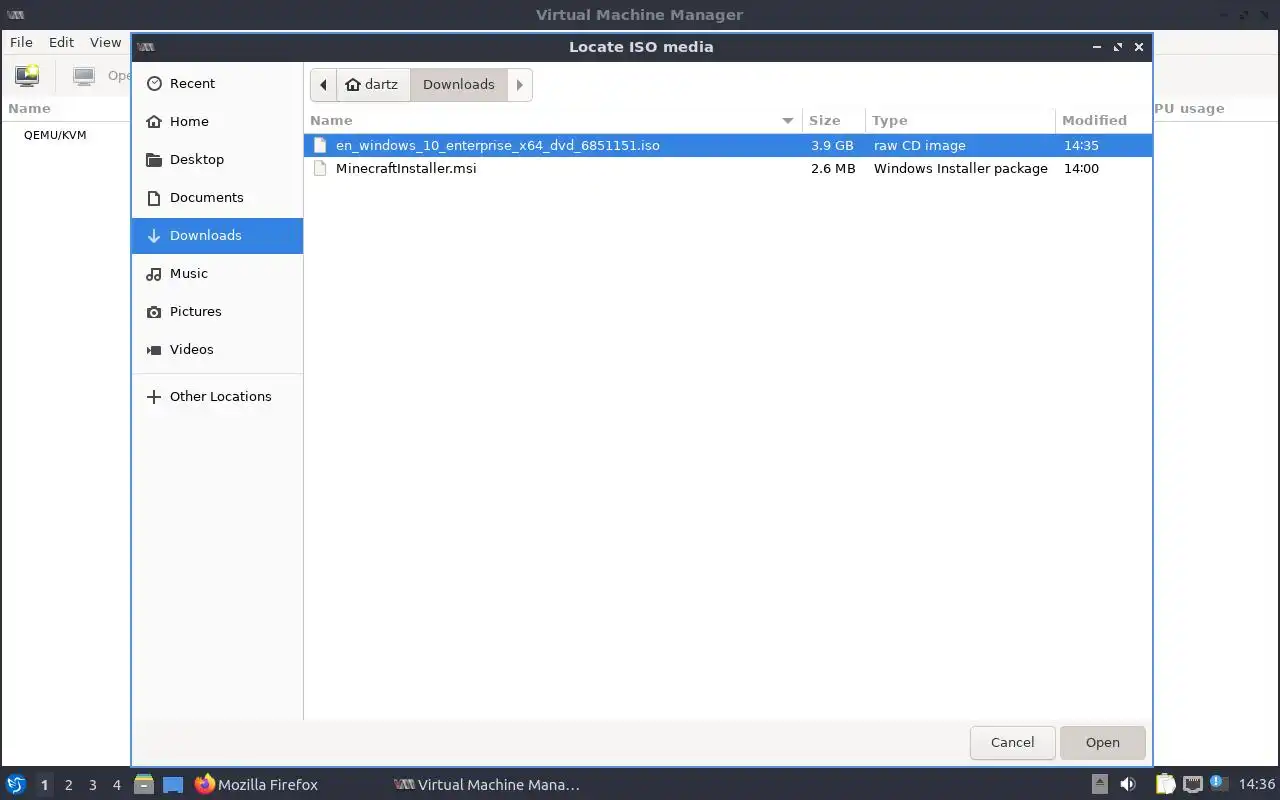Click the taskbar clock showing 14:36

click(x=1257, y=784)
